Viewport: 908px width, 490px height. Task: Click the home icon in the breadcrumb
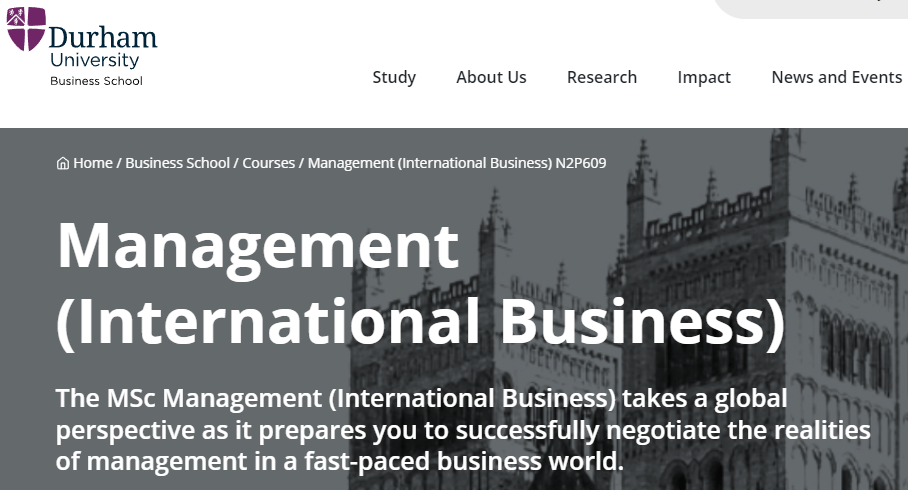click(x=63, y=163)
